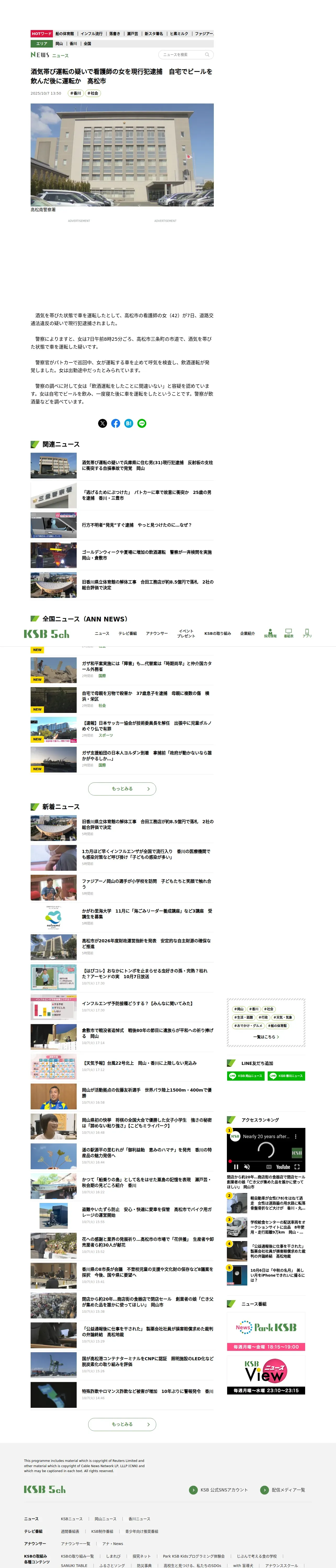The width and height of the screenshot is (336, 1568).
Task: Add LINE friend KSB岡山ニュース button
Action: click(x=246, y=1076)
